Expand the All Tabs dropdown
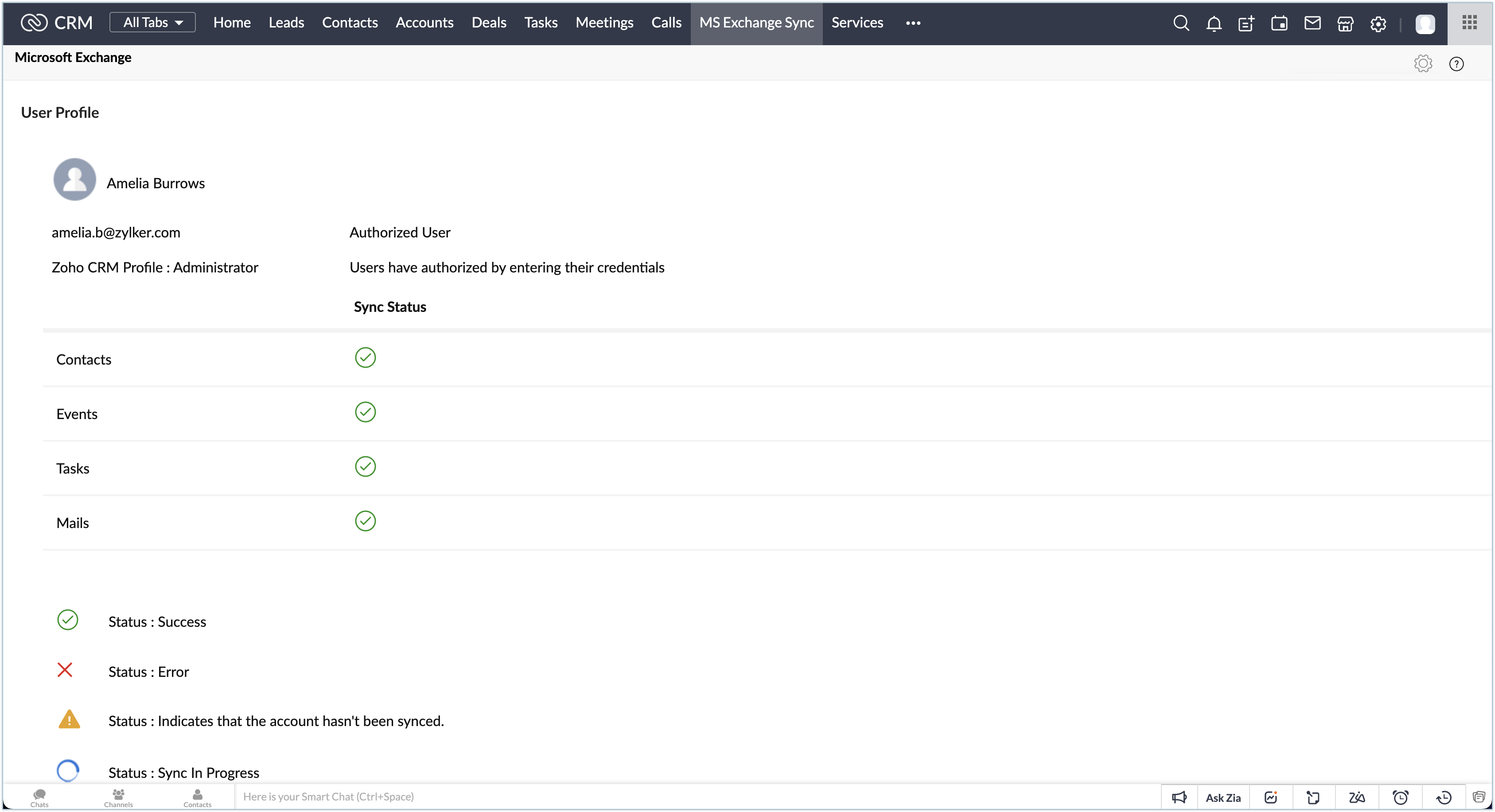 (x=152, y=23)
